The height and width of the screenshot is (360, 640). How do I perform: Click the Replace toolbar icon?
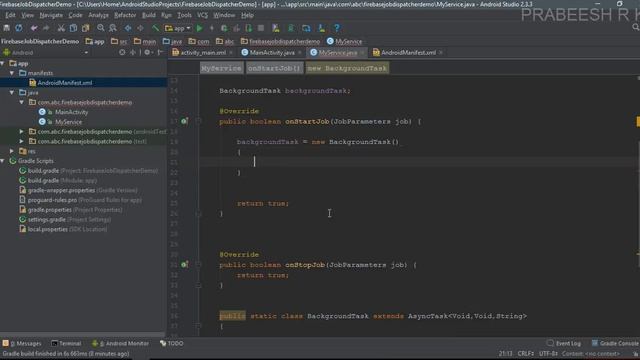coord(113,28)
